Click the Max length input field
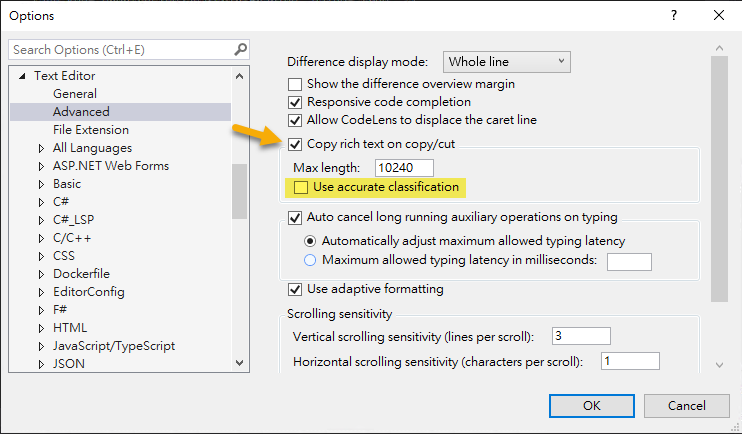 405,167
